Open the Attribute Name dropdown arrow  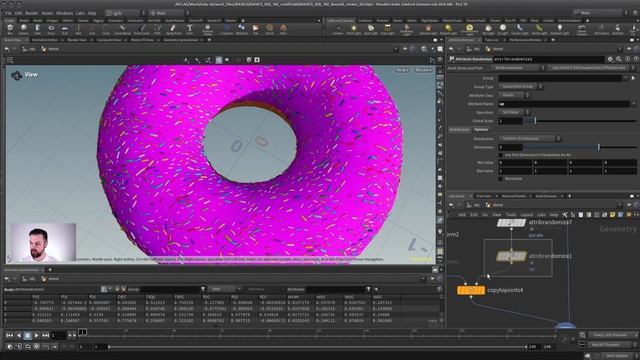633,104
